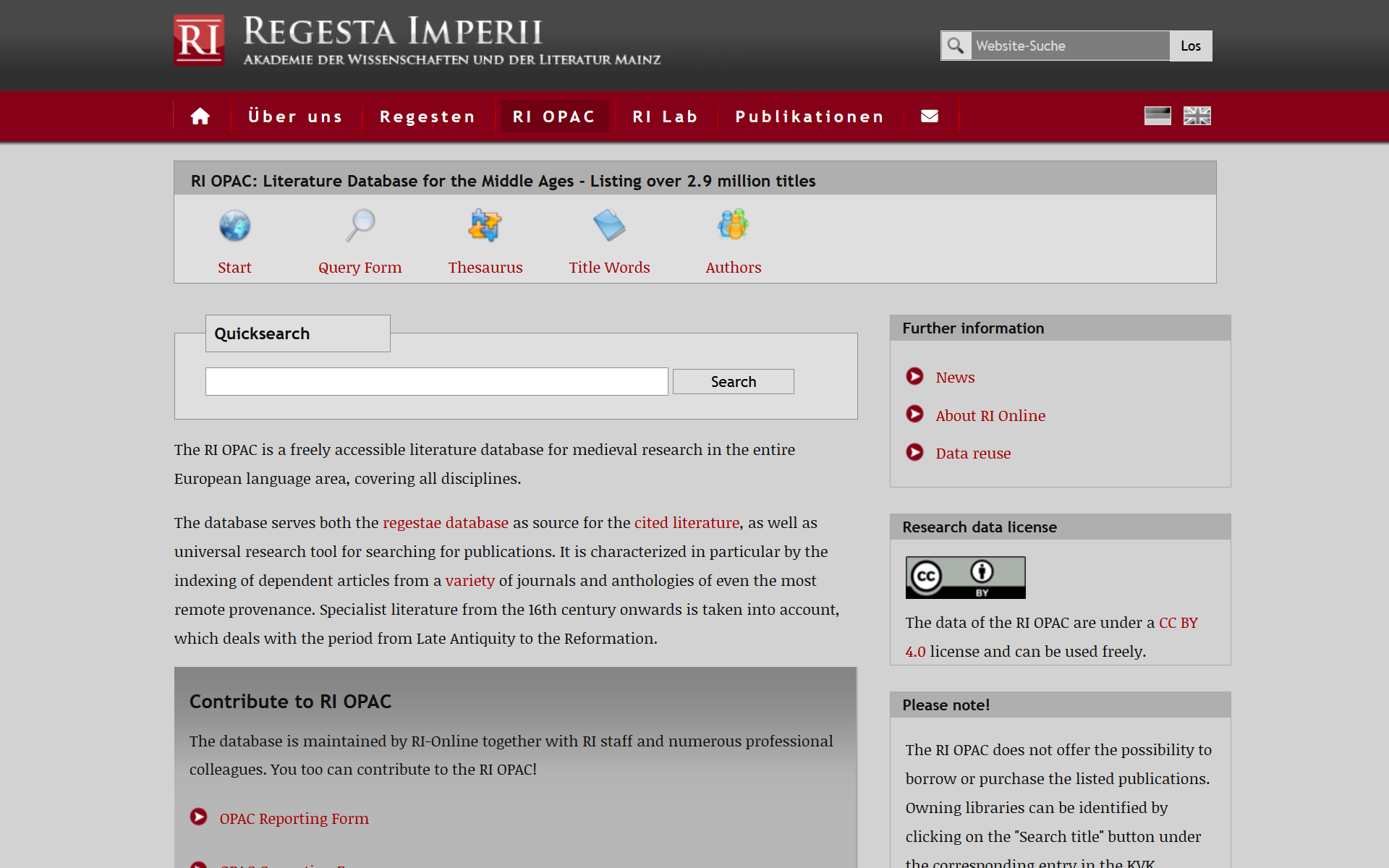Switch language via German flag icon
The height and width of the screenshot is (868, 1389).
click(x=1157, y=116)
